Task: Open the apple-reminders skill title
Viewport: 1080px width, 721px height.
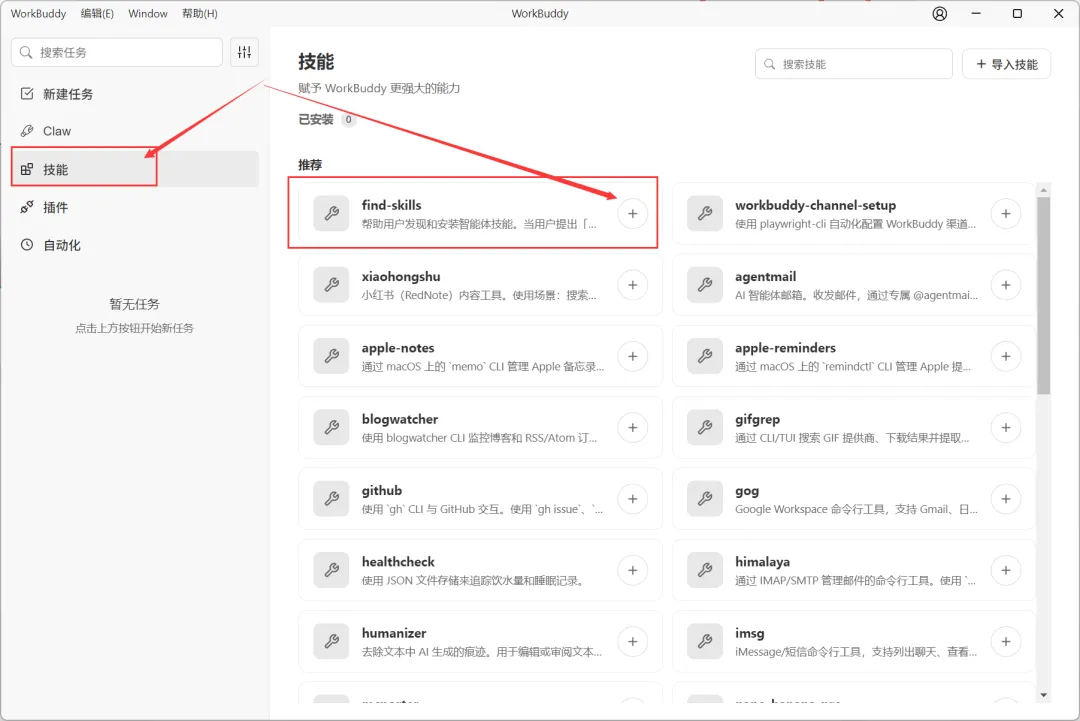Action: pyautogui.click(x=785, y=348)
